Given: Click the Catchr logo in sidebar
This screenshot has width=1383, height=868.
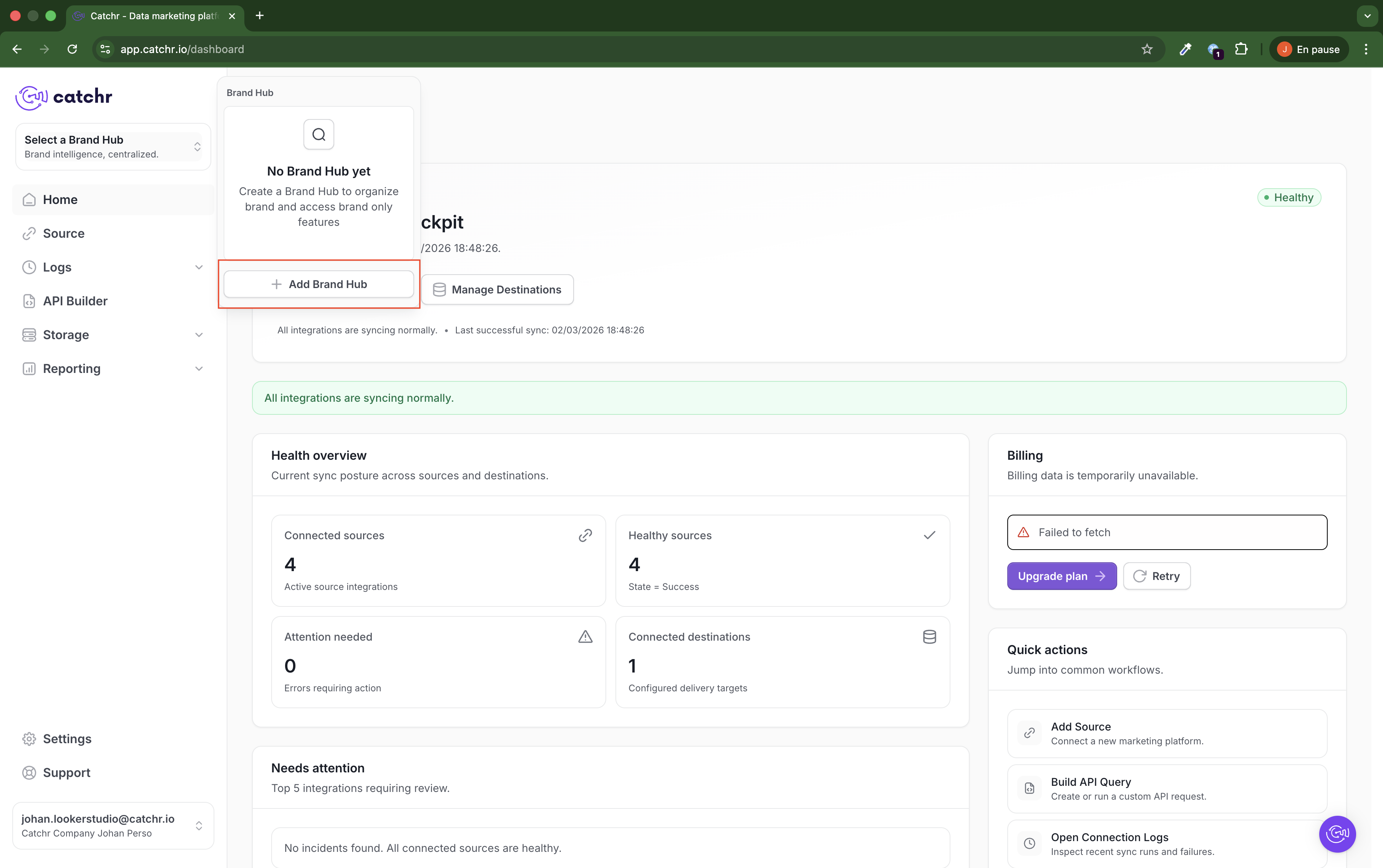Looking at the screenshot, I should click(x=64, y=97).
